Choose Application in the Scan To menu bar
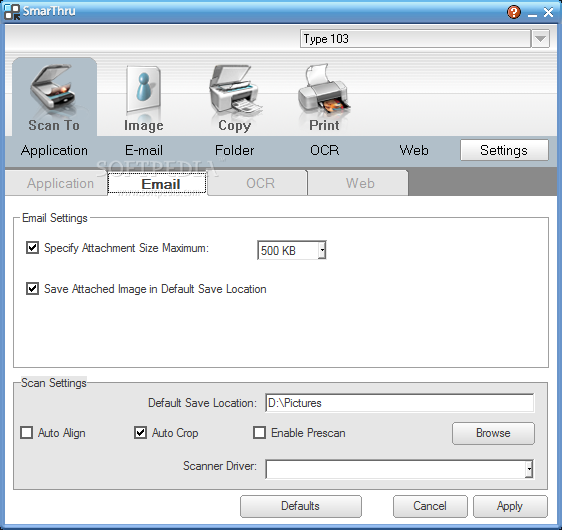 pos(54,150)
